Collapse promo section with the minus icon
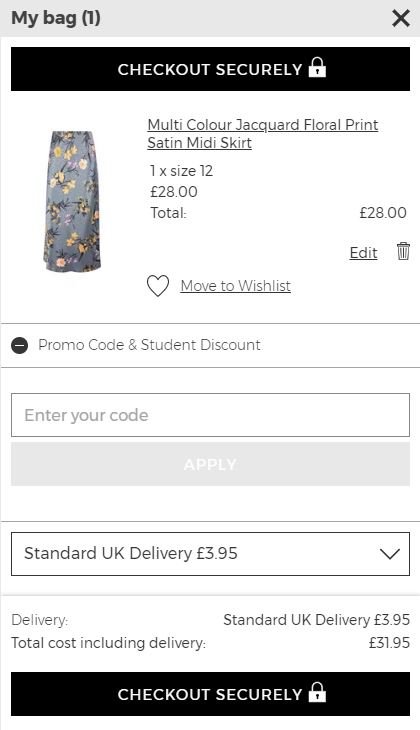The height and width of the screenshot is (730, 420). coord(20,345)
